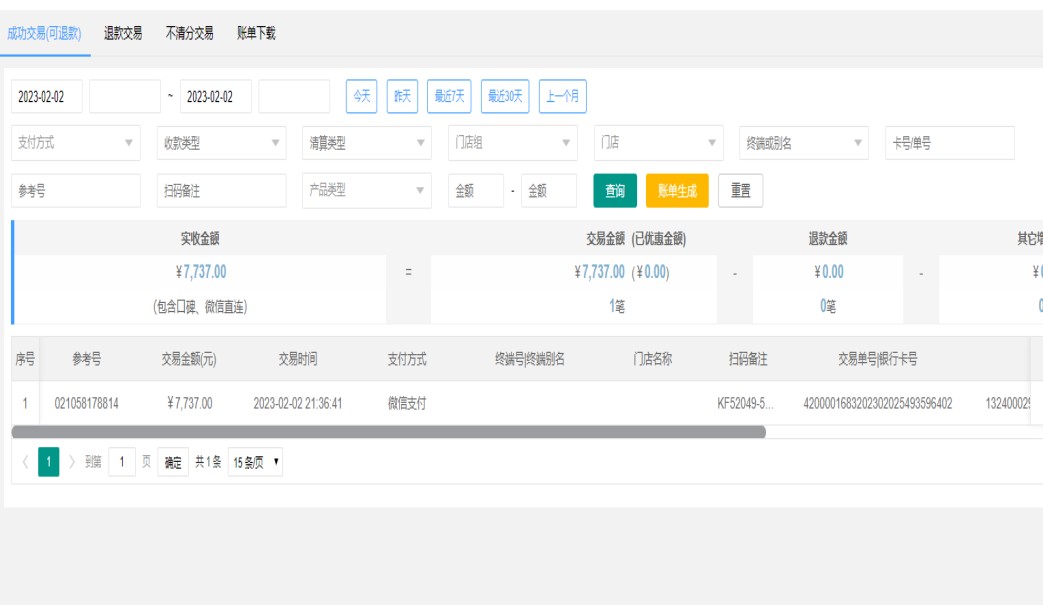1043x605 pixels.
Task: Click the page 1 pagination button
Action: (49, 462)
